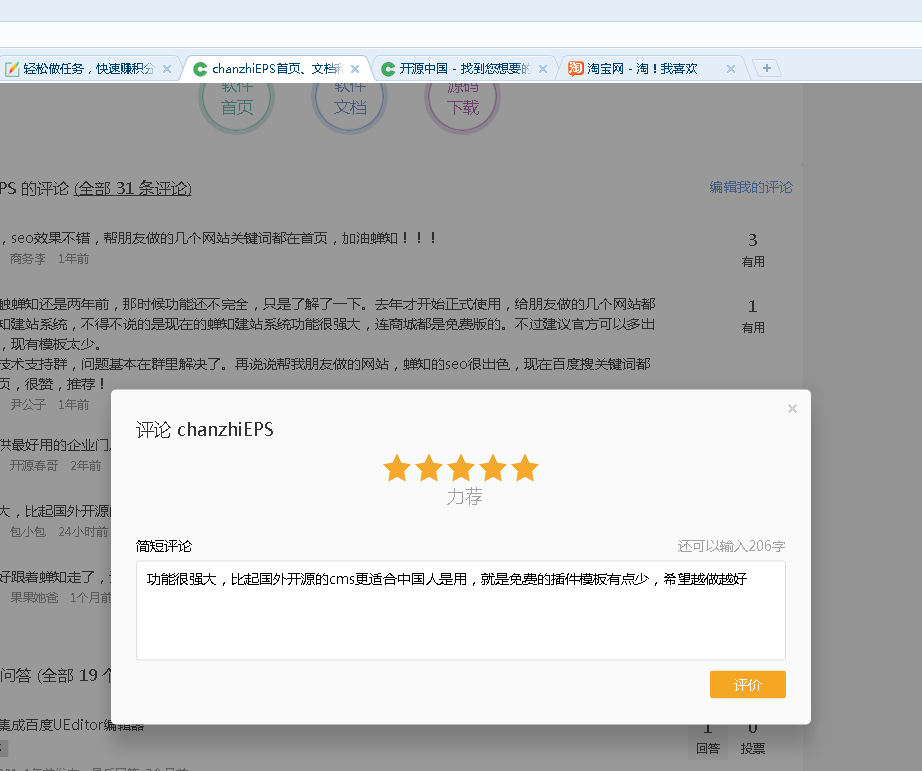The height and width of the screenshot is (771, 922).
Task: Click the 24小时前 timestamp
Action: point(83,532)
